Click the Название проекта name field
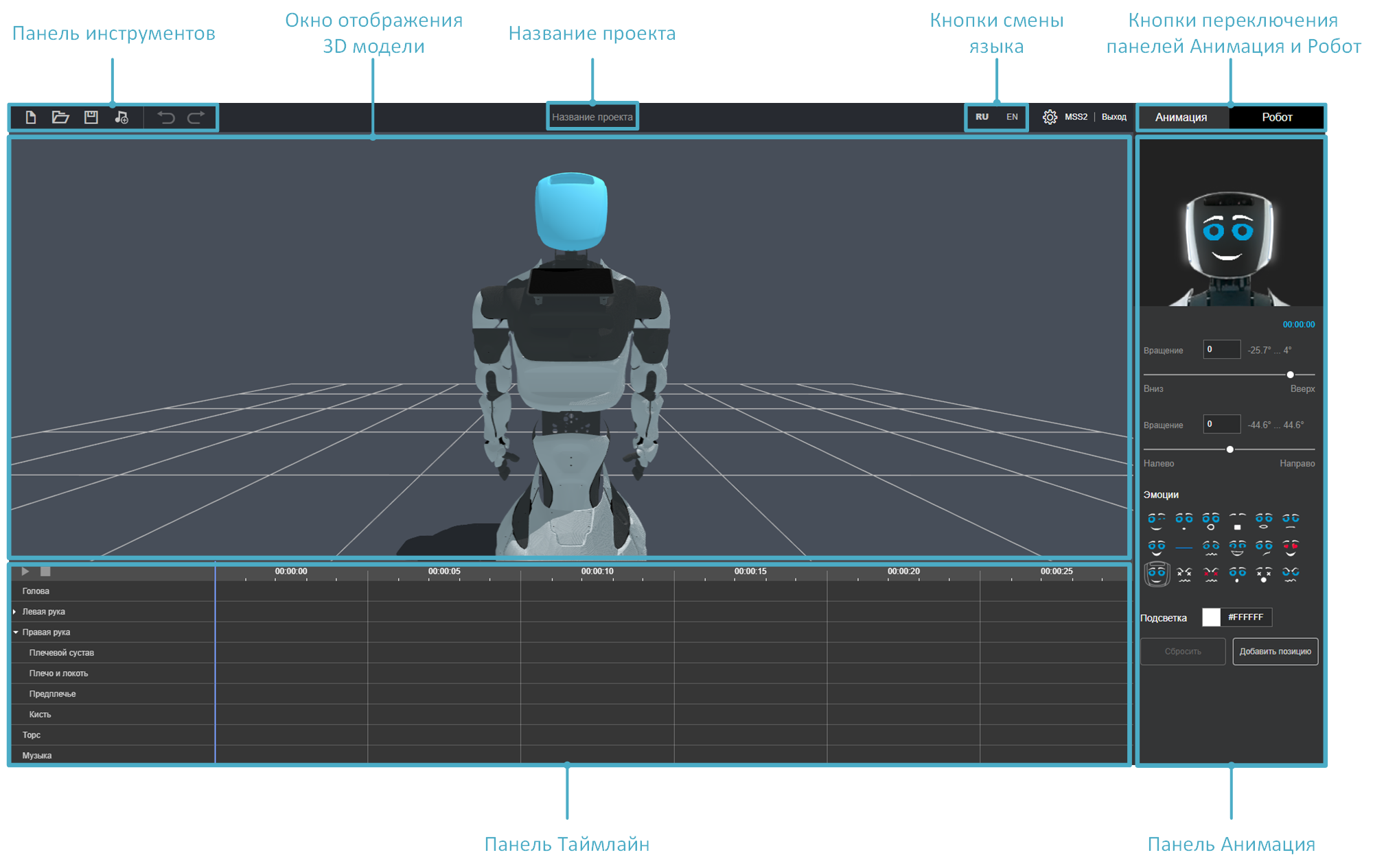The width and height of the screenshot is (1373, 868). (x=592, y=117)
